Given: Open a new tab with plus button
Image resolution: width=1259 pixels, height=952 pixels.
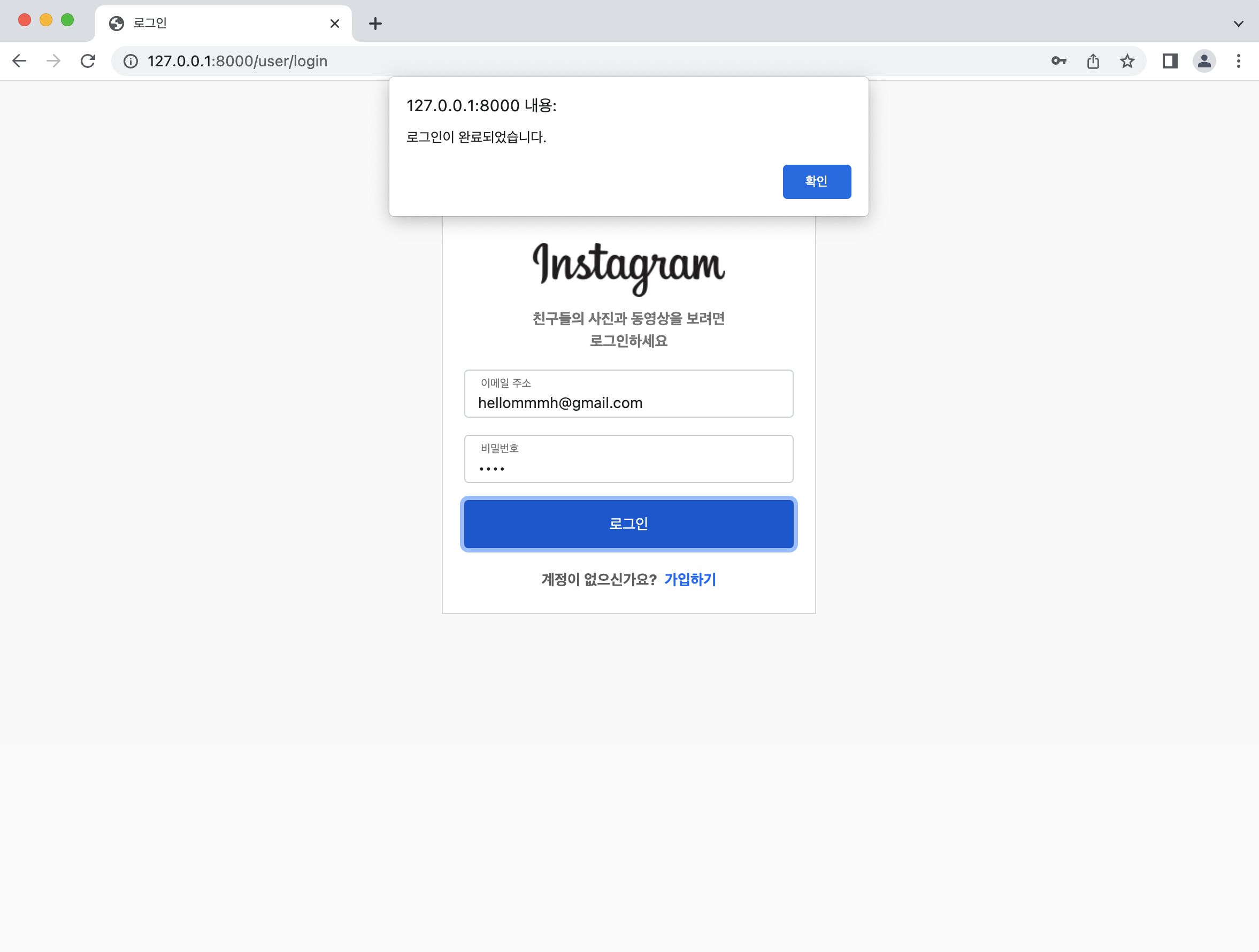Looking at the screenshot, I should 375,24.
